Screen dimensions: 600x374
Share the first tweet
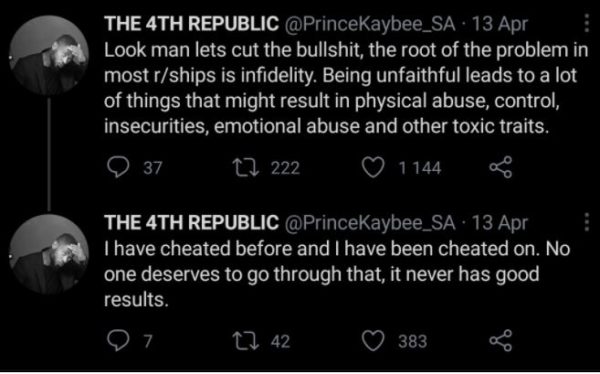(x=501, y=168)
